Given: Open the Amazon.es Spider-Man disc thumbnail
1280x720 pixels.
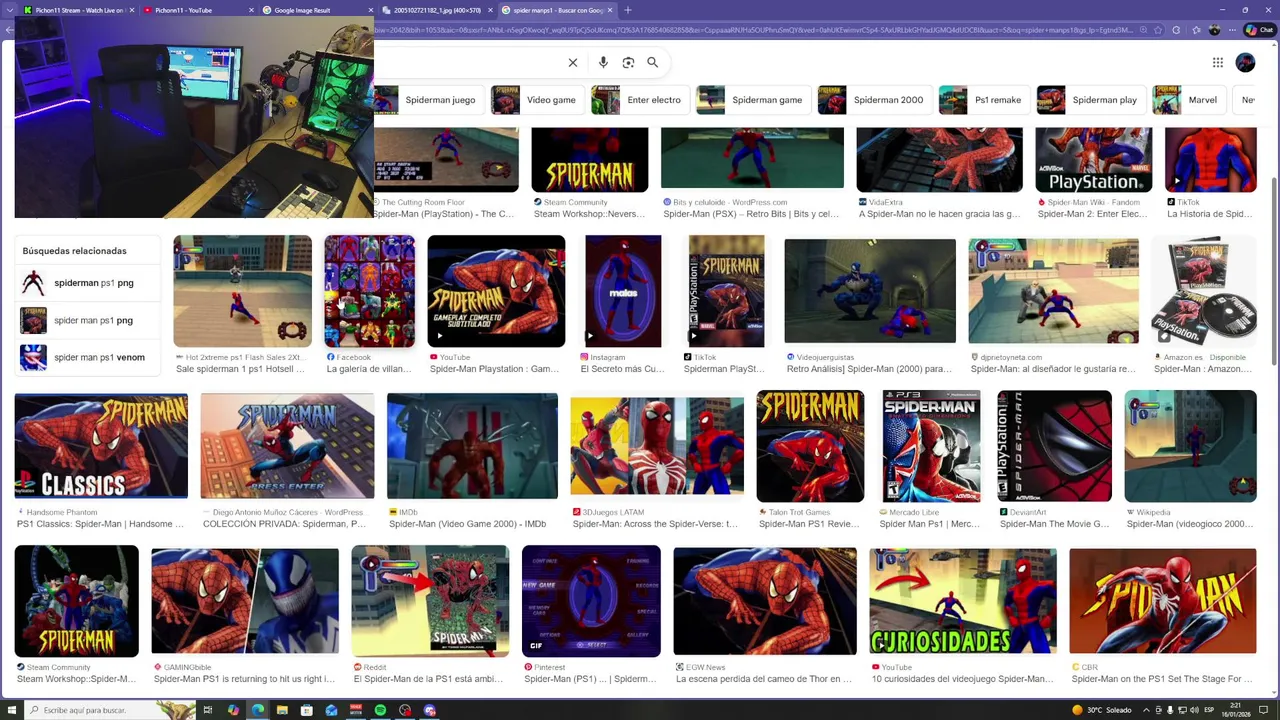Looking at the screenshot, I should pos(1204,291).
